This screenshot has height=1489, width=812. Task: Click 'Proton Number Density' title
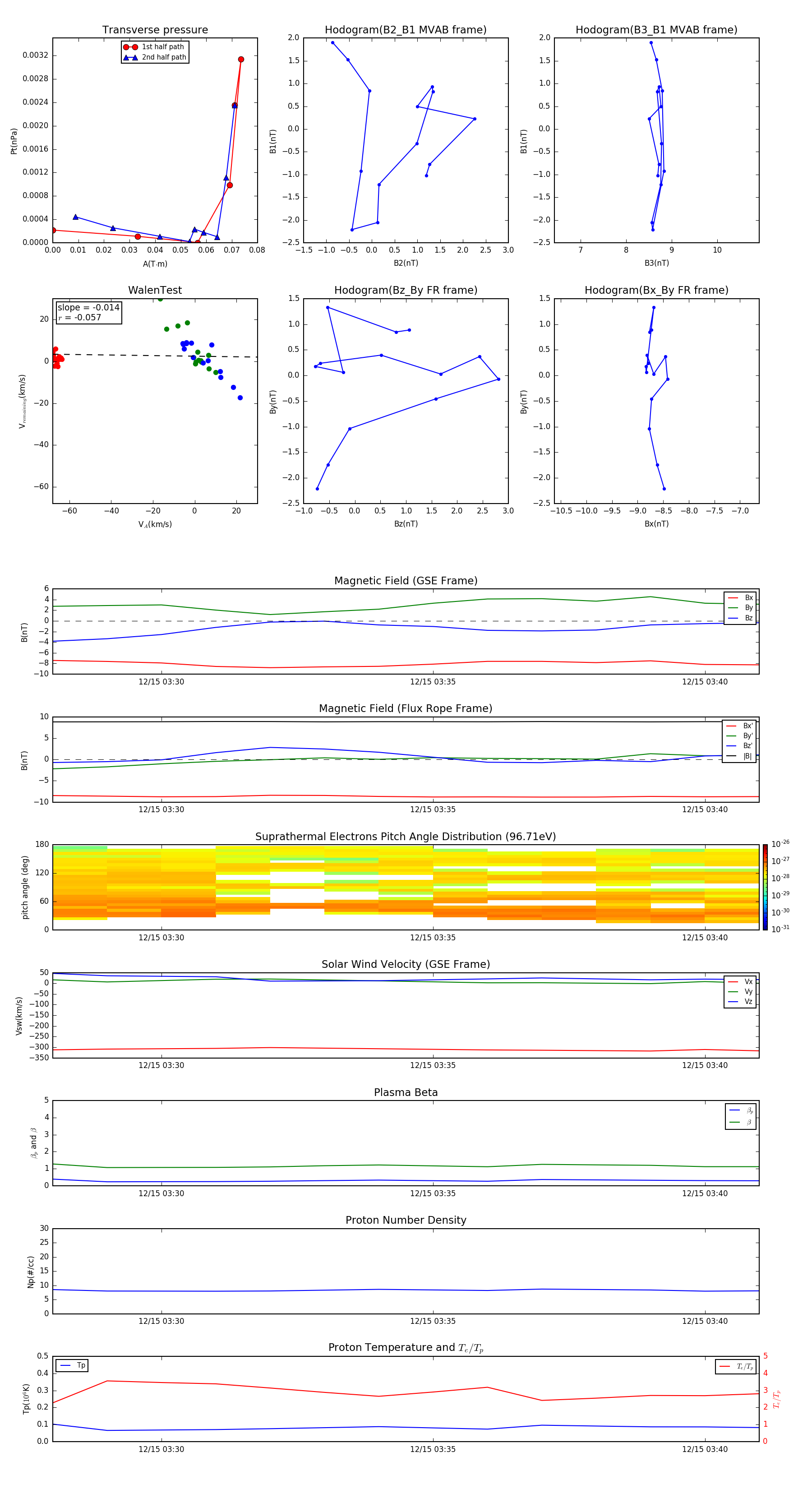click(406, 1220)
